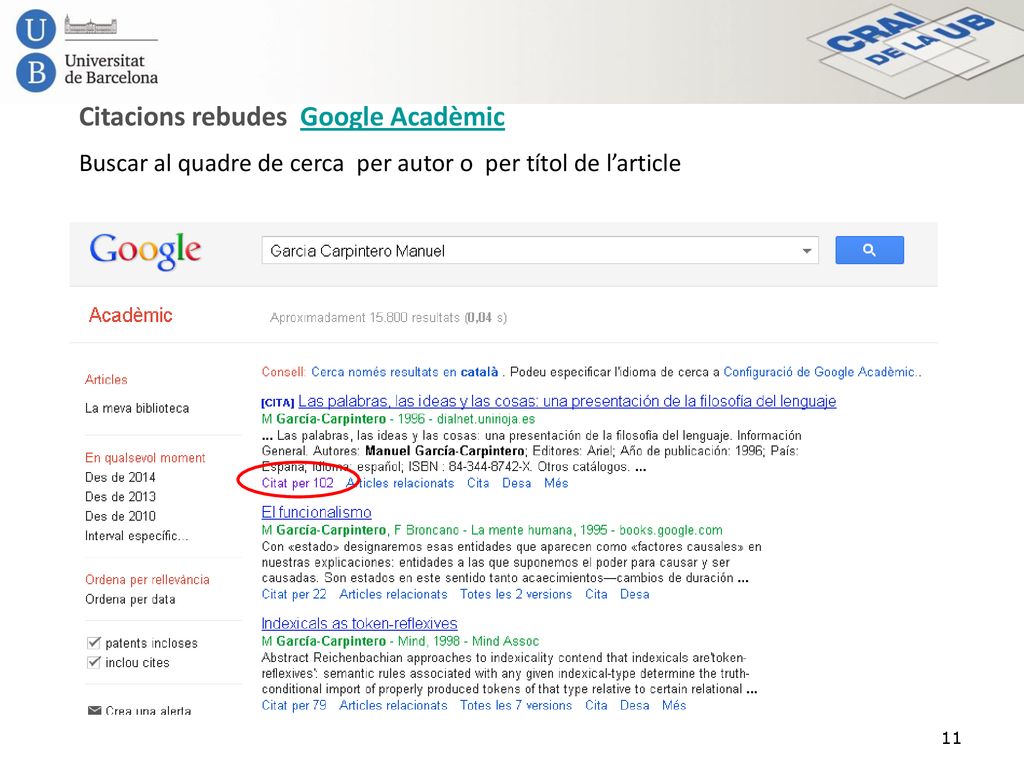Click Desa under El funcionalismo result
Viewport: 1024px width, 768px height.
click(635, 594)
